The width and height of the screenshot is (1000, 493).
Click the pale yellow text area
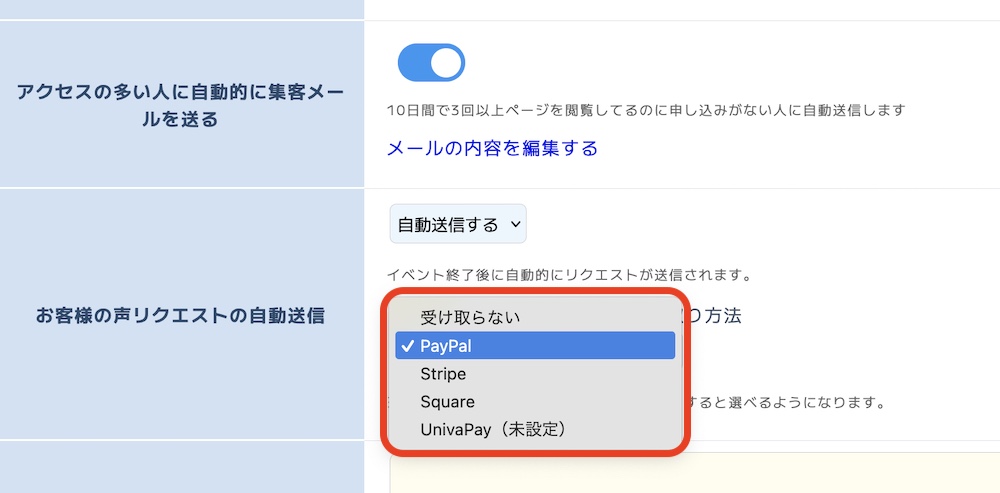coord(700,474)
